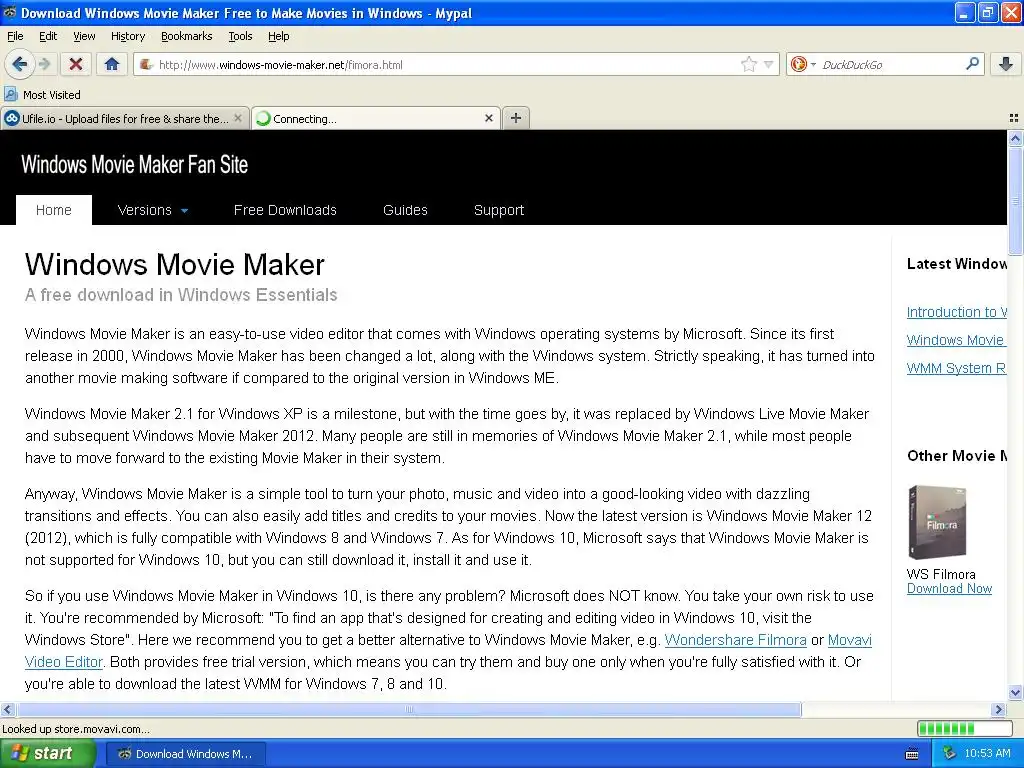This screenshot has height=768, width=1024.
Task: Open the Introduction to sidebar link
Action: pyautogui.click(x=956, y=312)
